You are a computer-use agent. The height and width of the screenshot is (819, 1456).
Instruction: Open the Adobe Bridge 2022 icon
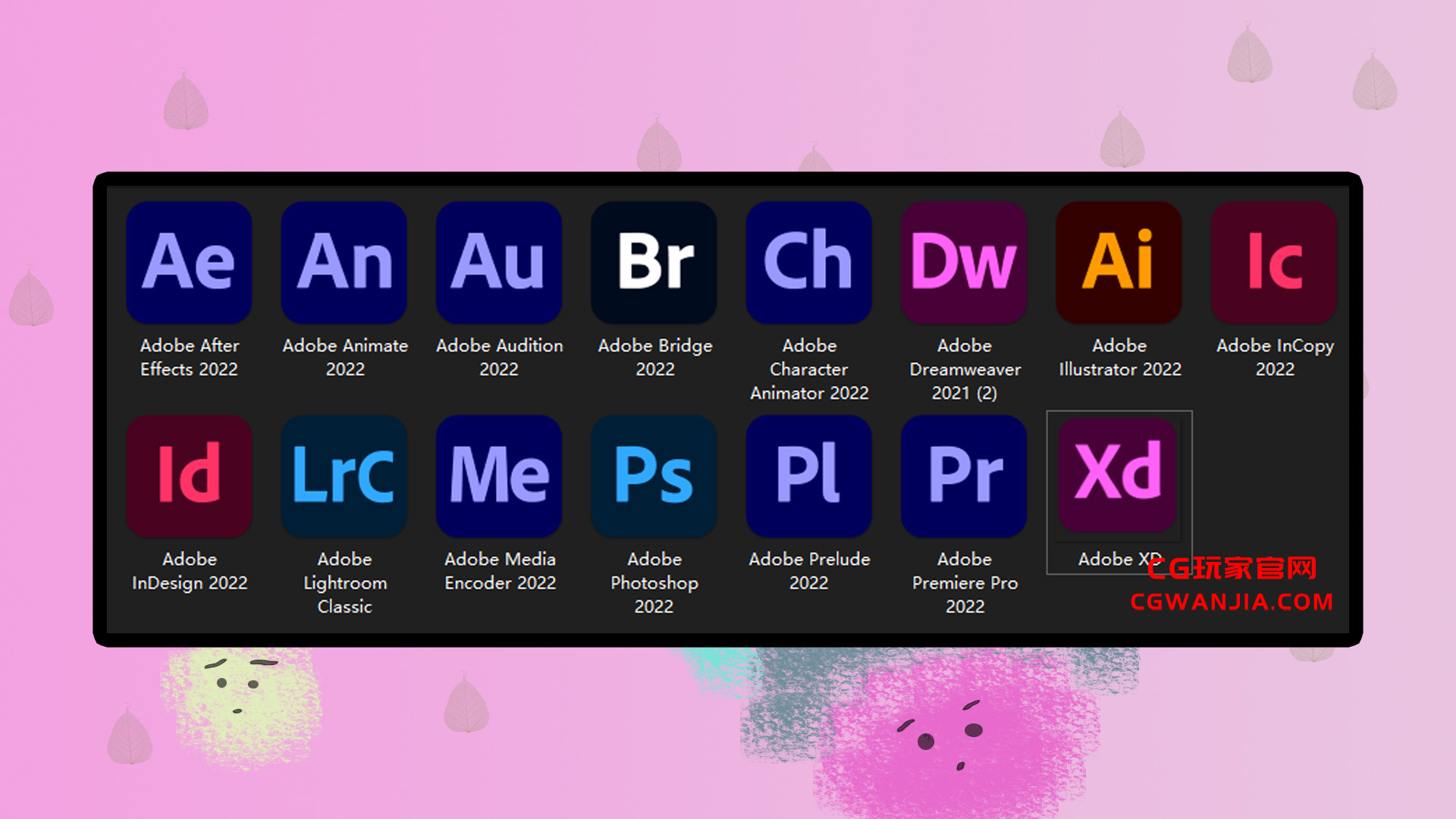click(654, 262)
